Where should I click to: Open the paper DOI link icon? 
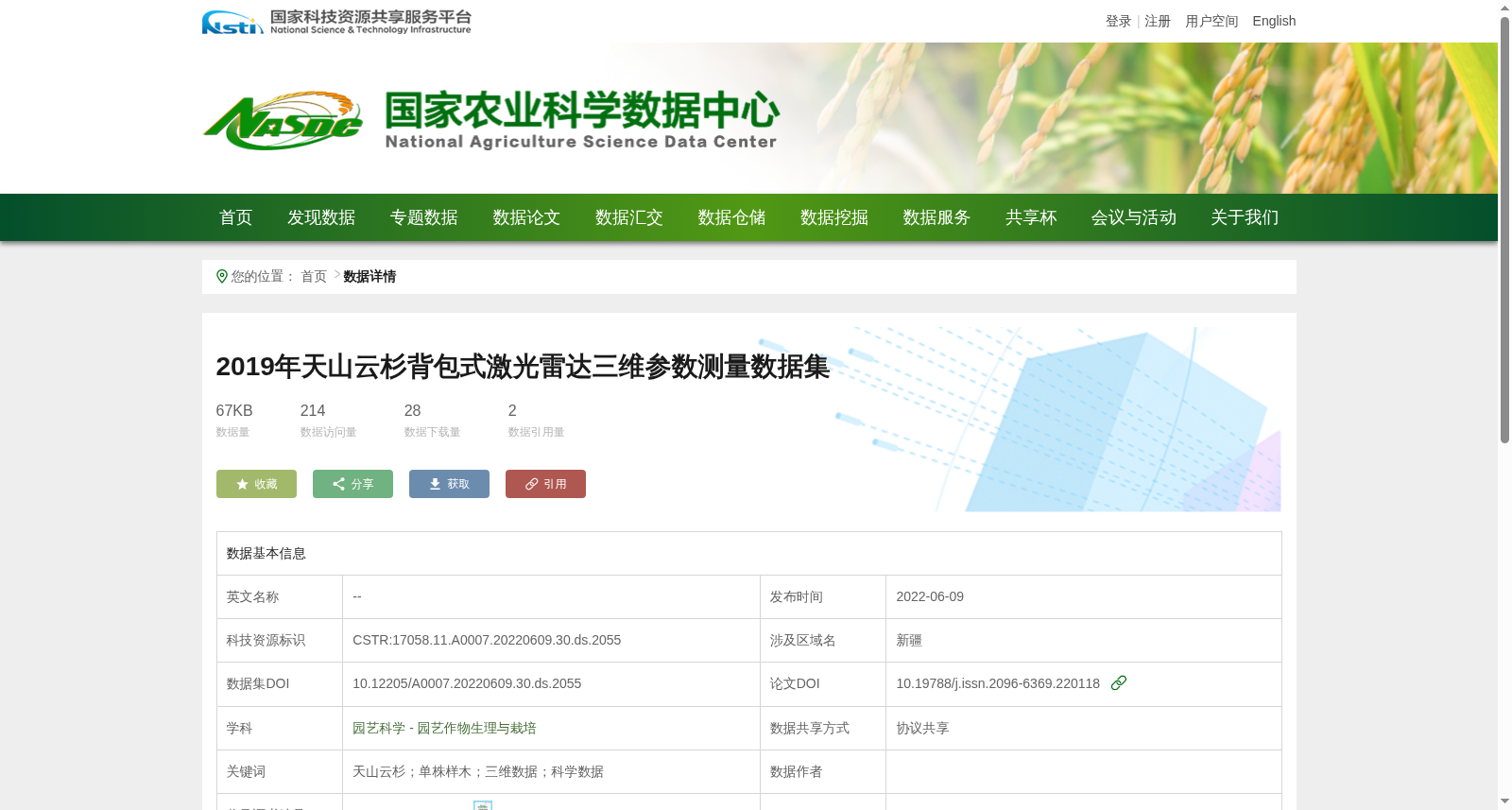(1119, 682)
